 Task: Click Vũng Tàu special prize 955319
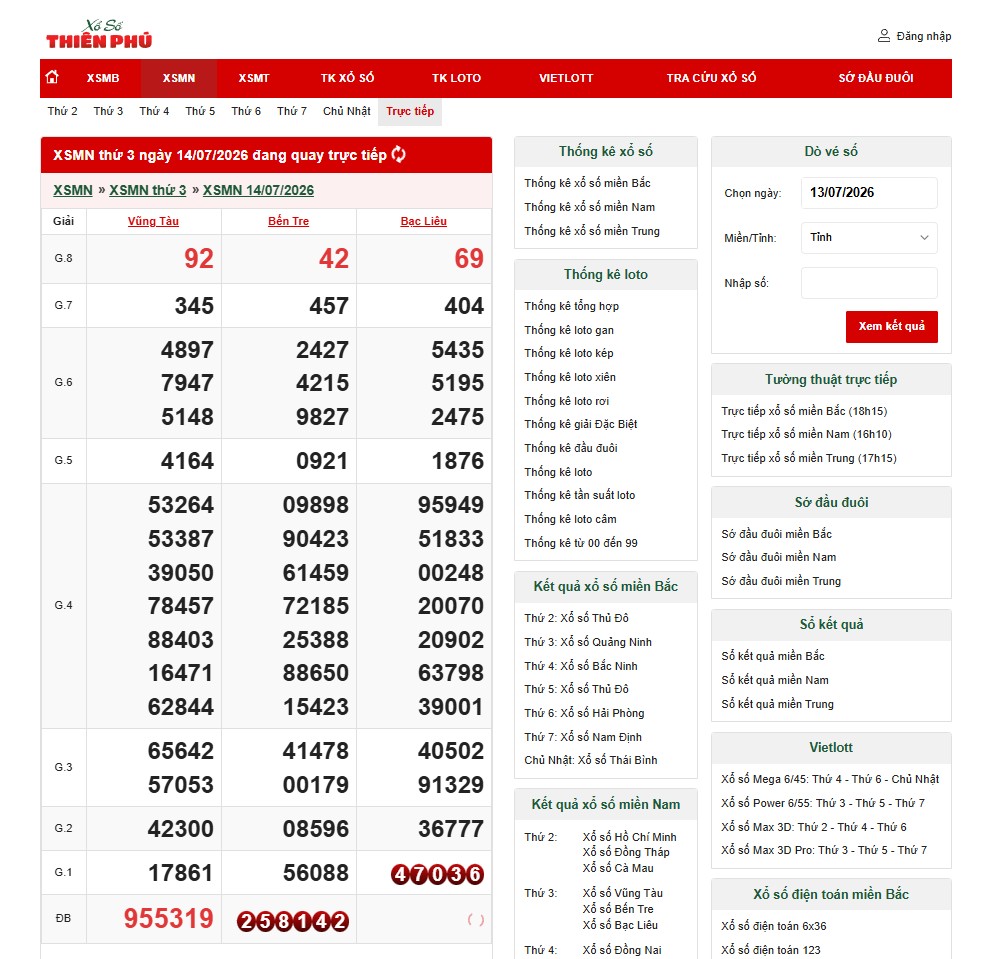tap(168, 919)
